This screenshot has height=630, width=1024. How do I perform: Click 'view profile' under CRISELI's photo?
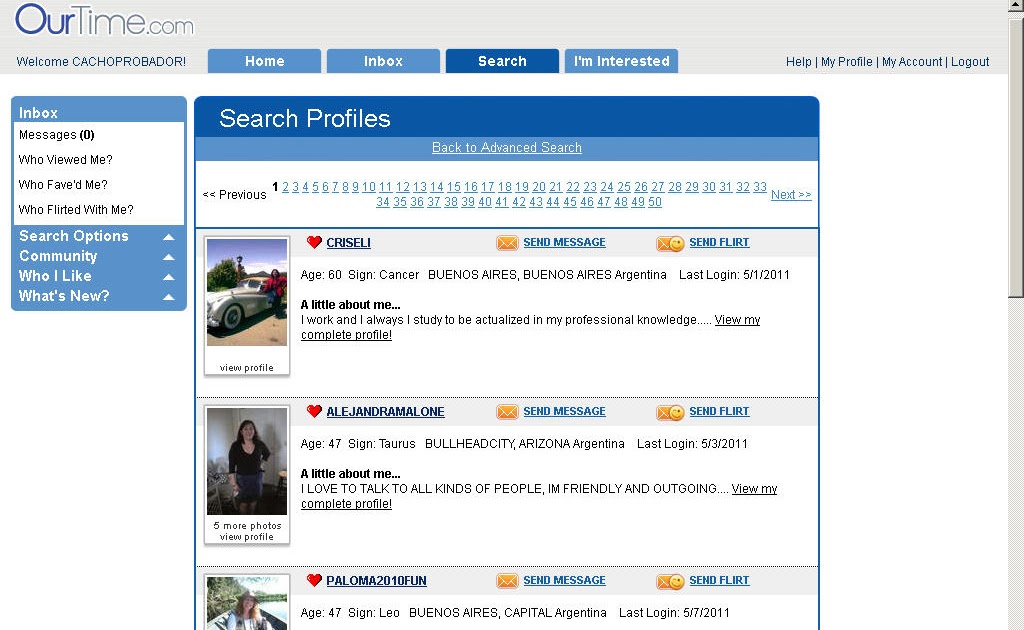pos(247,368)
